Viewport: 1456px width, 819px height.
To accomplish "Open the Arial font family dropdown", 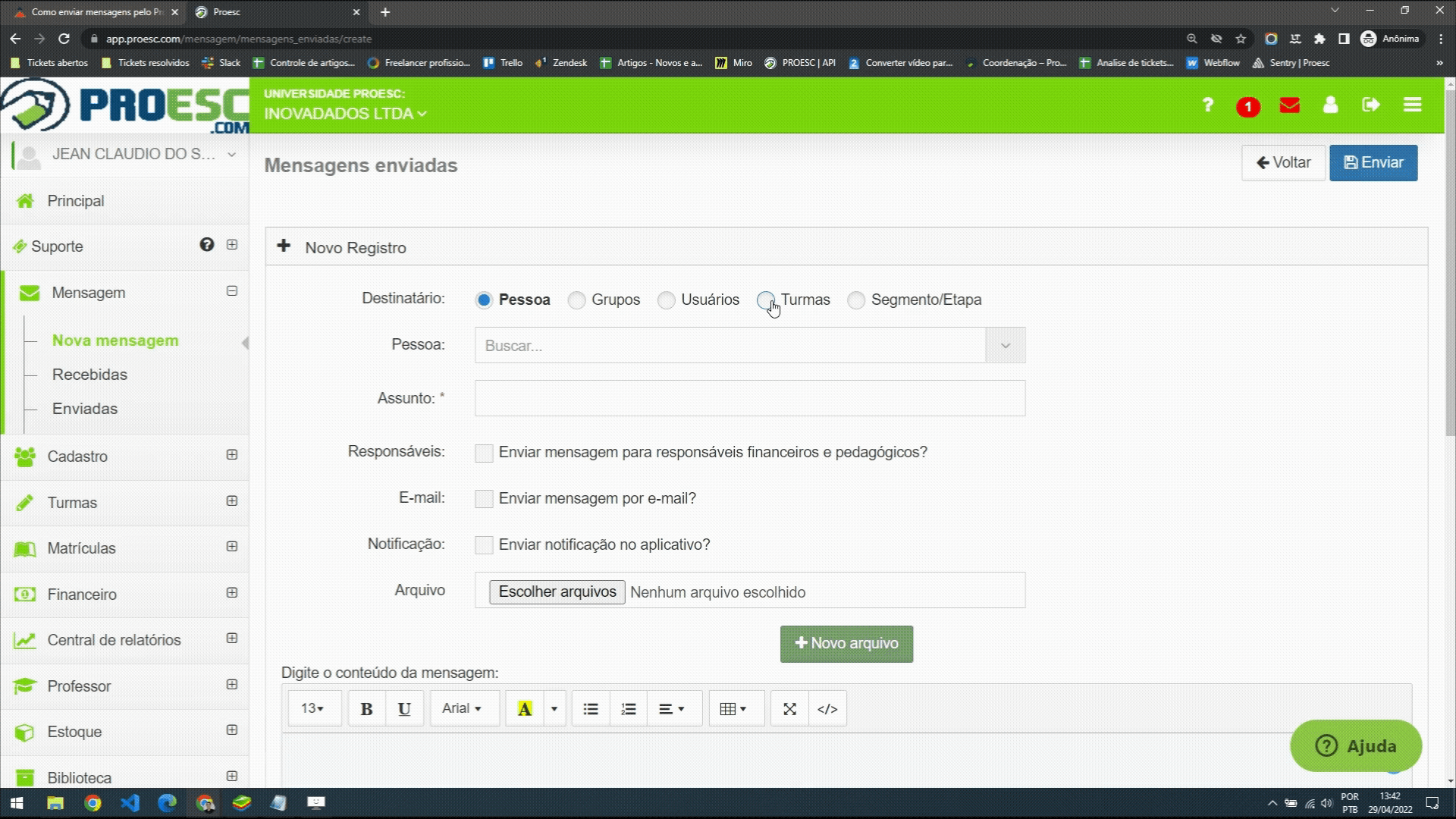I will pos(462,709).
